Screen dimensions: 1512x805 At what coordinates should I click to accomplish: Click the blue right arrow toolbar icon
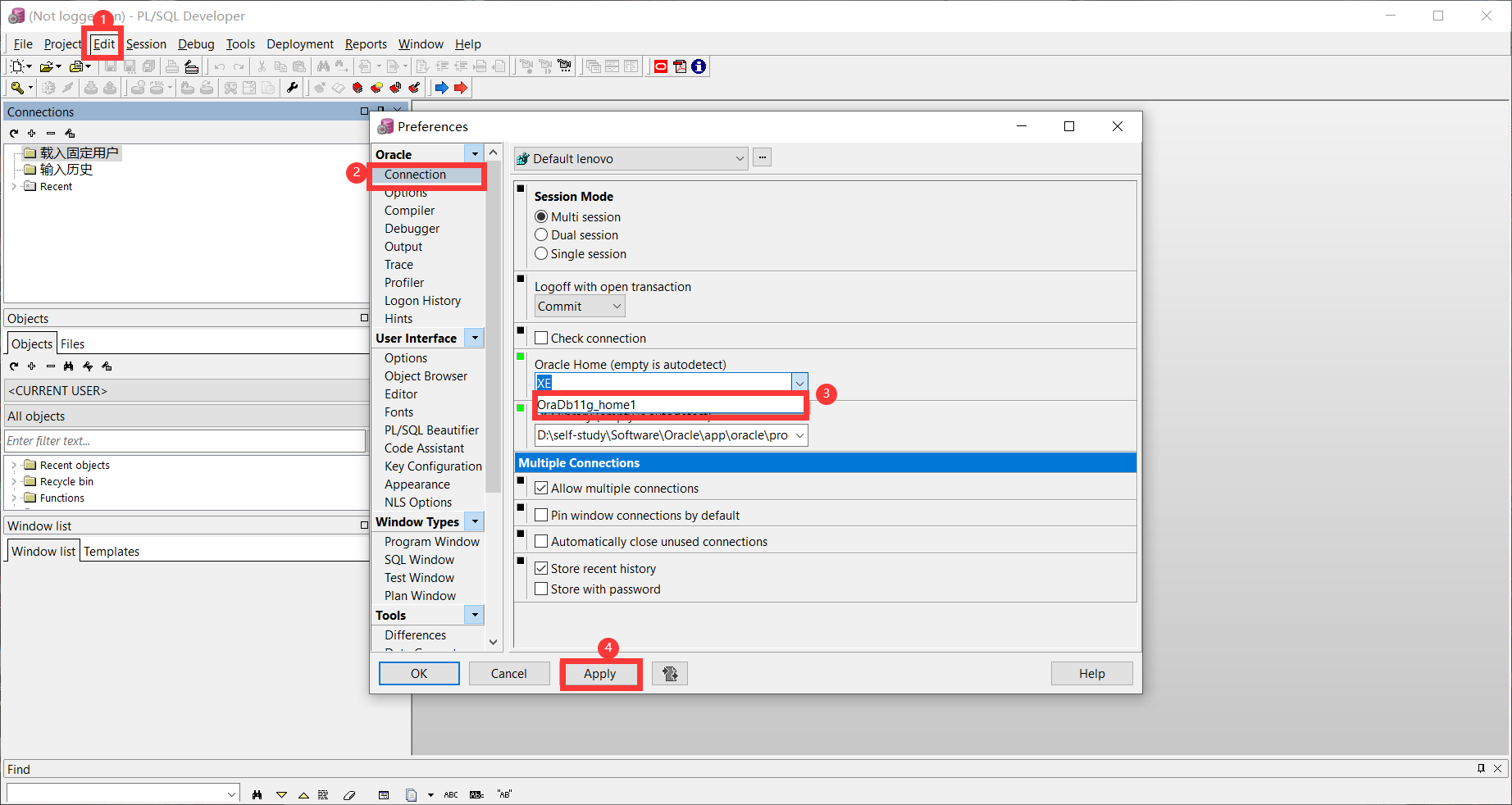pos(442,88)
